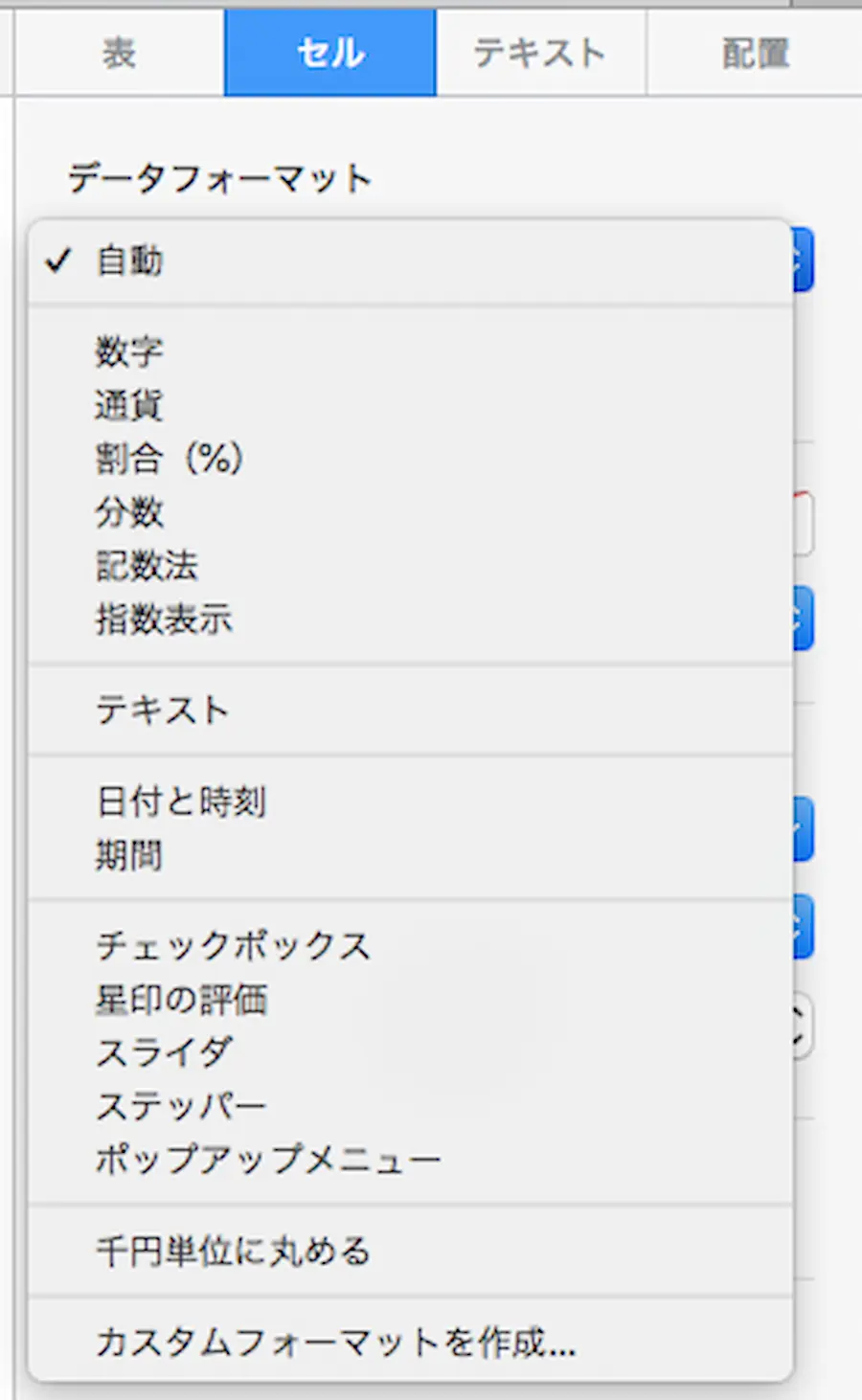862x1400 pixels.
Task: Choose スライダ cell format
Action: tap(164, 1053)
